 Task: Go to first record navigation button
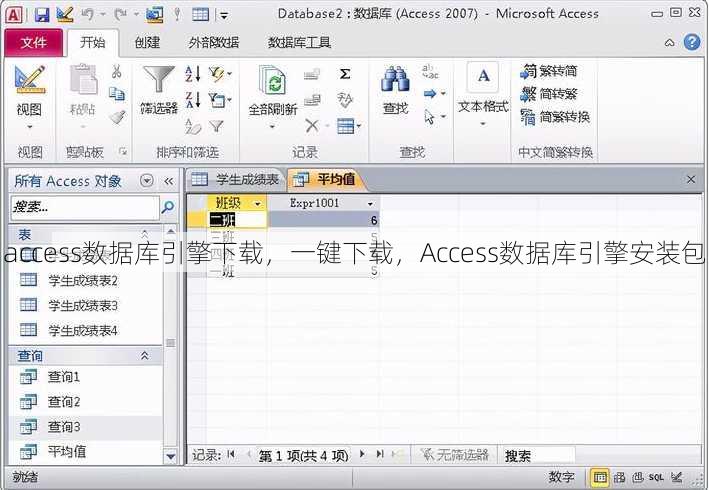coord(232,454)
